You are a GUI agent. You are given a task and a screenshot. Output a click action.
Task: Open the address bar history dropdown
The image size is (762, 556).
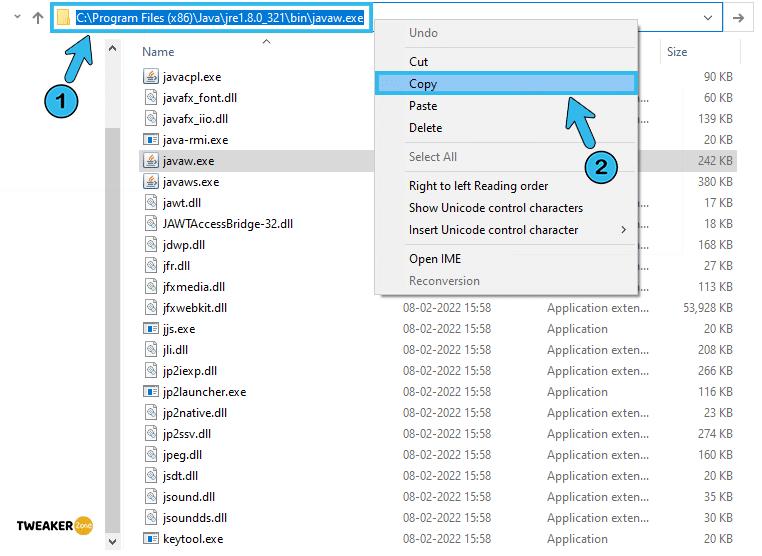708,18
